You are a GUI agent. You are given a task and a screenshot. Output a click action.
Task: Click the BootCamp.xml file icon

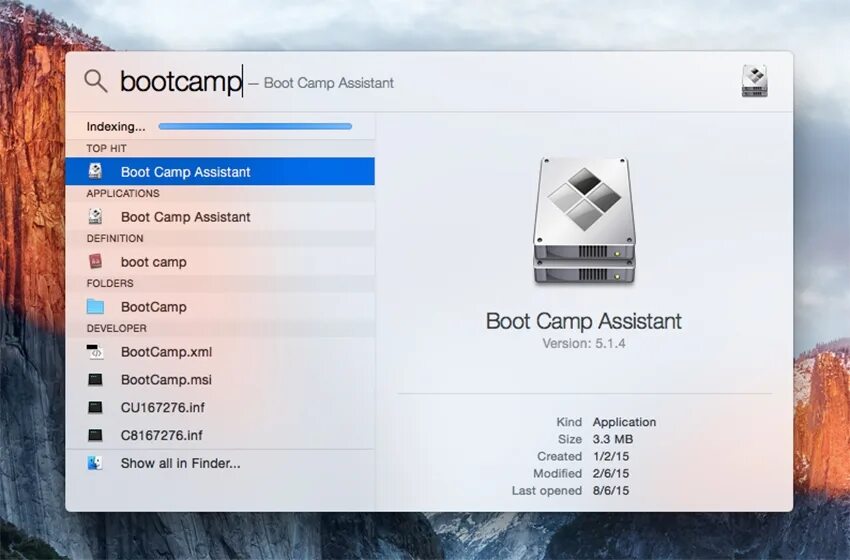click(95, 351)
